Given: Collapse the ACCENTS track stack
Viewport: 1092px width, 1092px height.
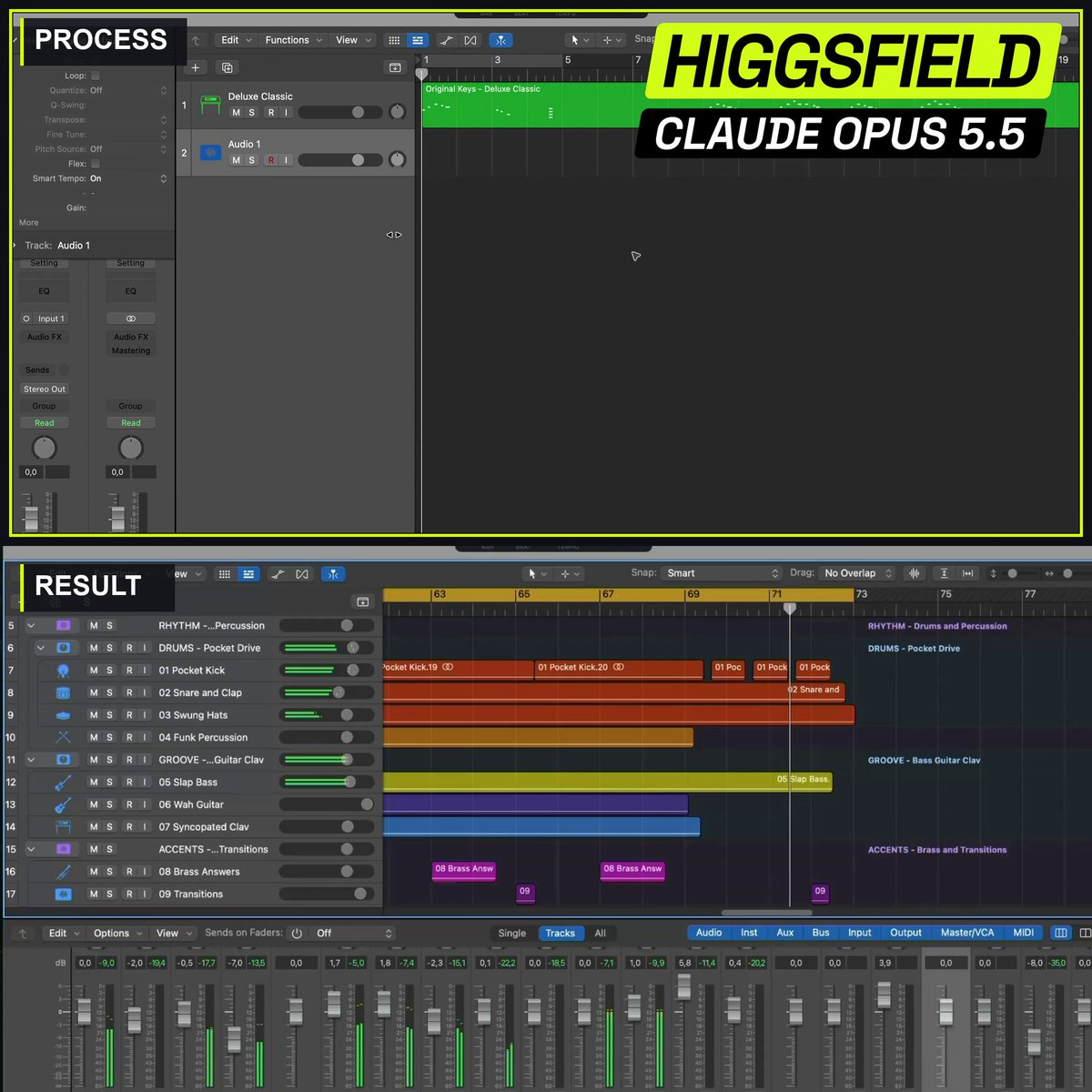Looking at the screenshot, I should (31, 849).
